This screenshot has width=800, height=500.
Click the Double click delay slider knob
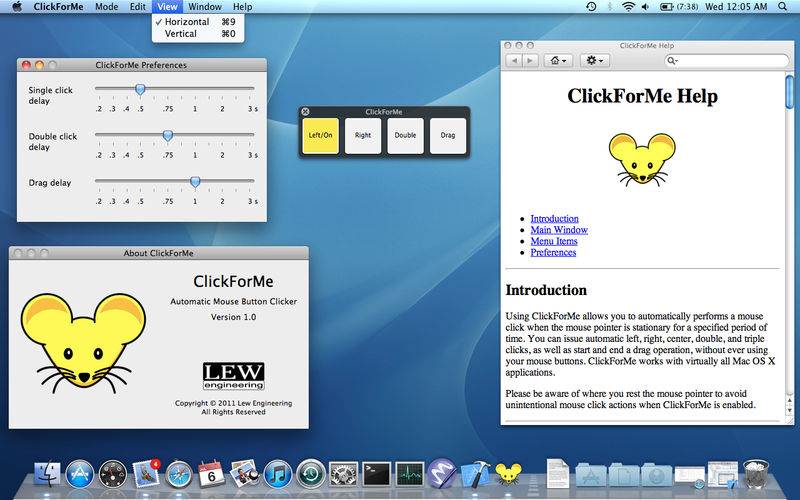pos(167,136)
